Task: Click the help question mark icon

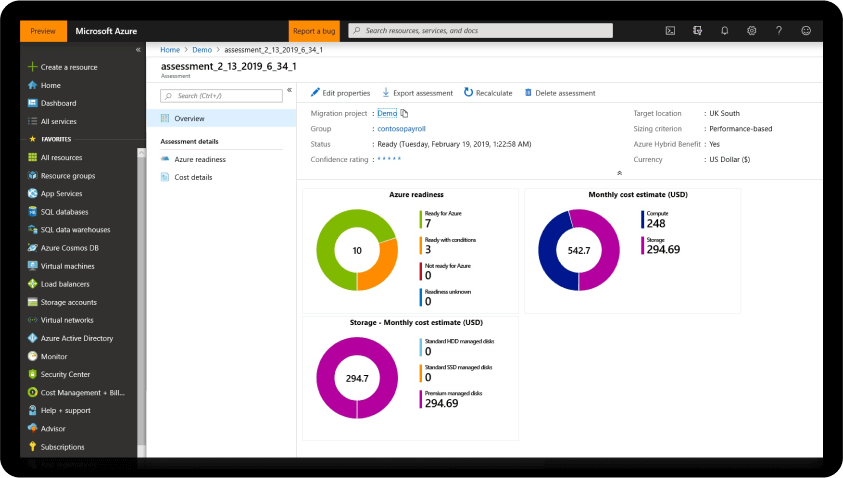Action: click(778, 31)
